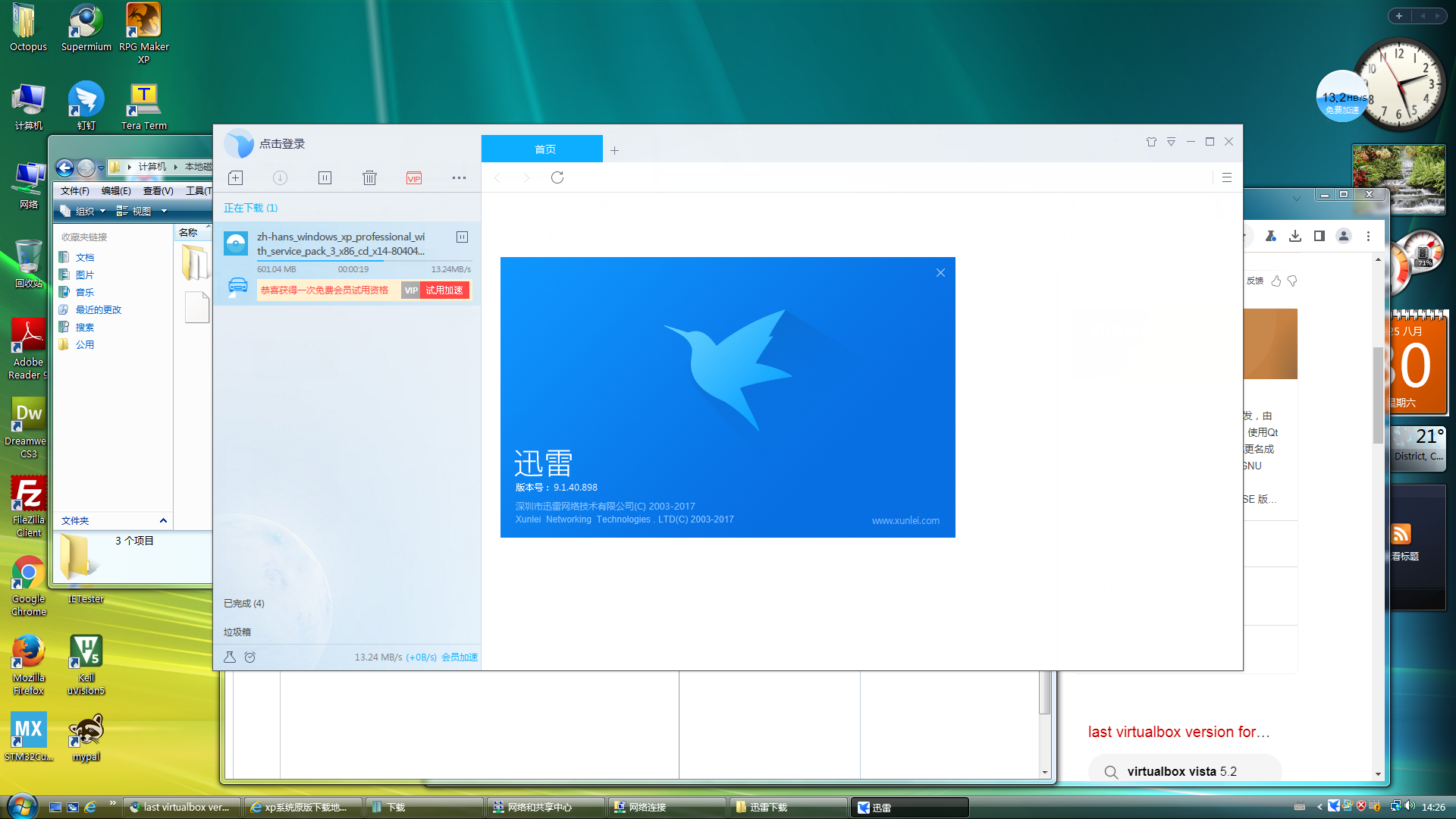Click the pause icon in Xunlei toolbar

click(x=325, y=177)
